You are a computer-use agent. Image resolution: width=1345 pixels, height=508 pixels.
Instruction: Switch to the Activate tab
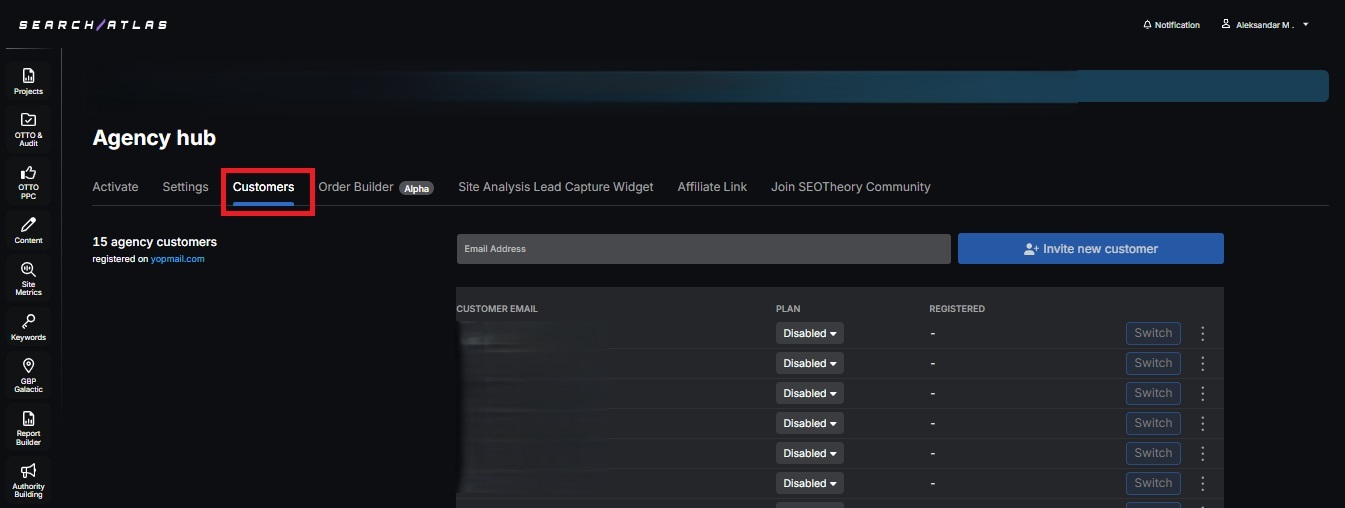[x=115, y=187]
